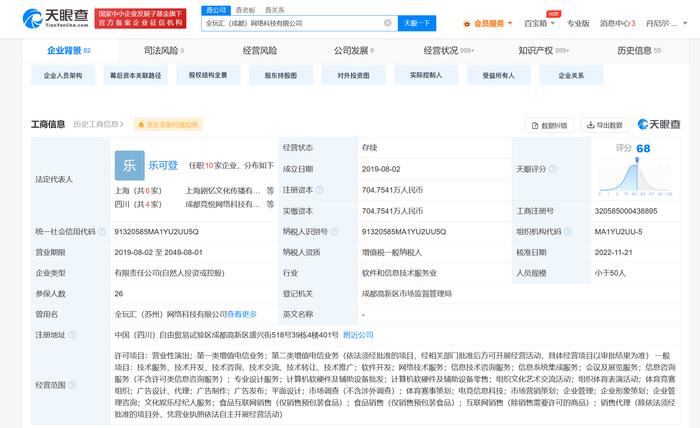Click the 附近公司 link
700x428 pixels.
(x=358, y=335)
